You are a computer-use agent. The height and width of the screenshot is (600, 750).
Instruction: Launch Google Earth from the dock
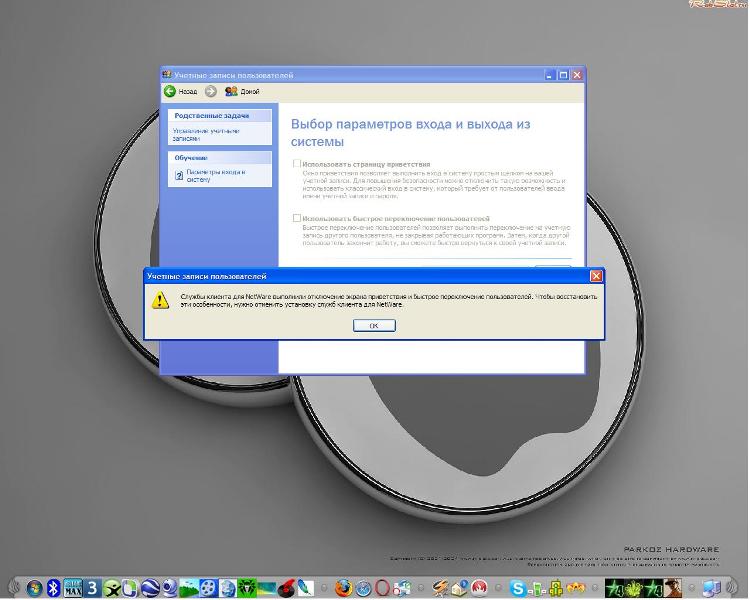click(x=150, y=588)
